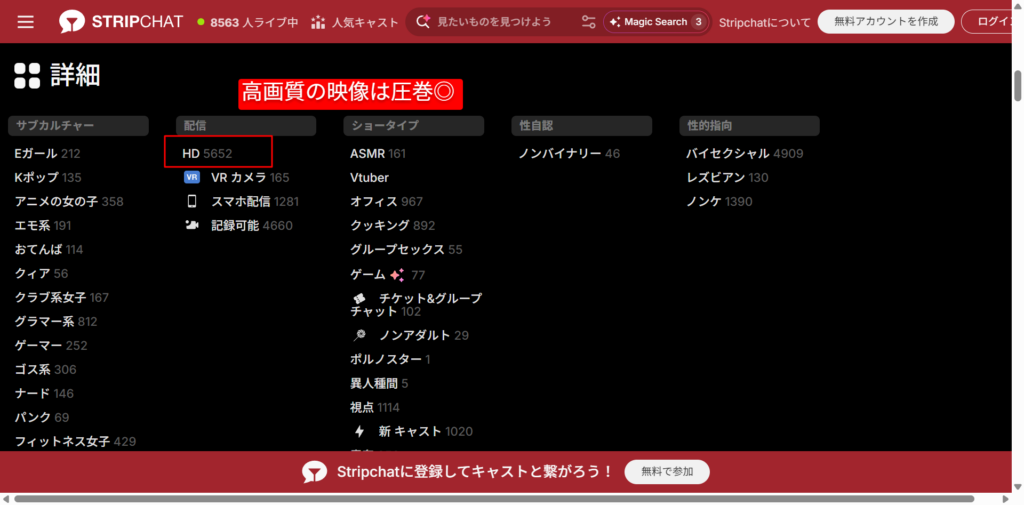The image size is (1024, 505).
Task: Select the ゲーマー category
Action: pos(51,345)
